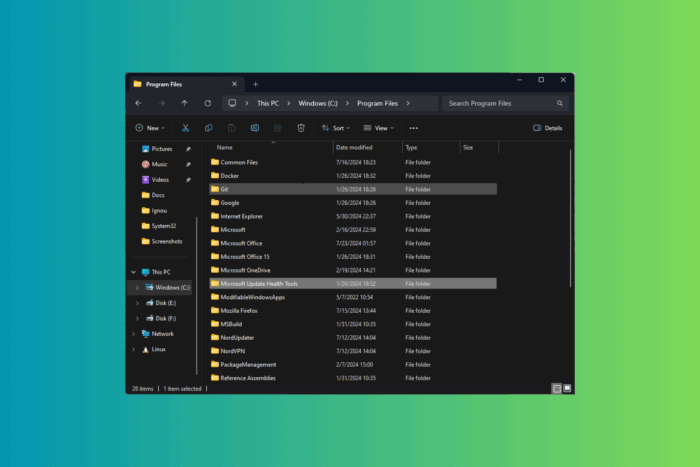Screen dimensions: 700x467
Task: Select the Mozilla Firefox folder
Action: click(353, 310)
